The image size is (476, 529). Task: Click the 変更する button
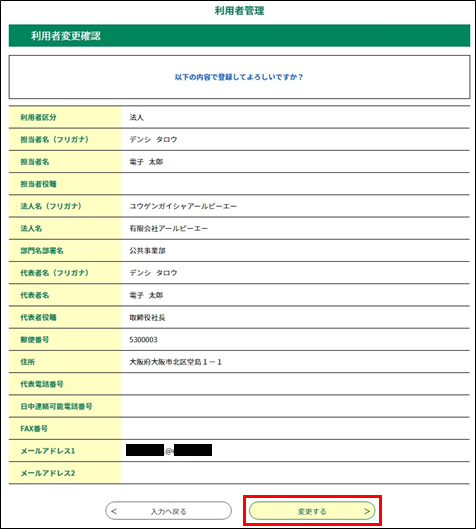click(x=312, y=511)
